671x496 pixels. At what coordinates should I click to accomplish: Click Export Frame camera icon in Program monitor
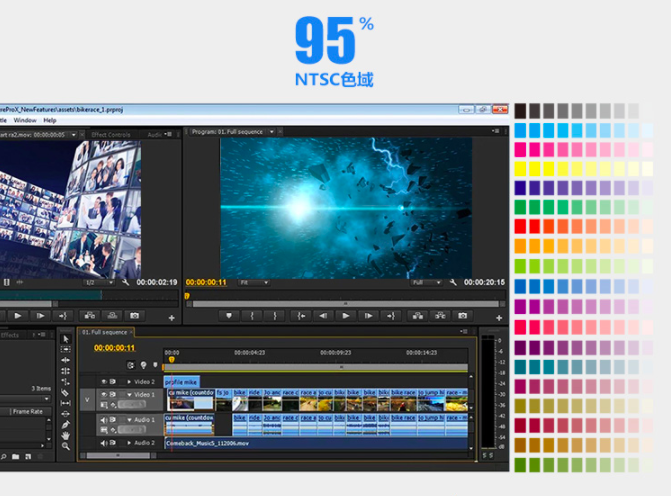tap(462, 315)
